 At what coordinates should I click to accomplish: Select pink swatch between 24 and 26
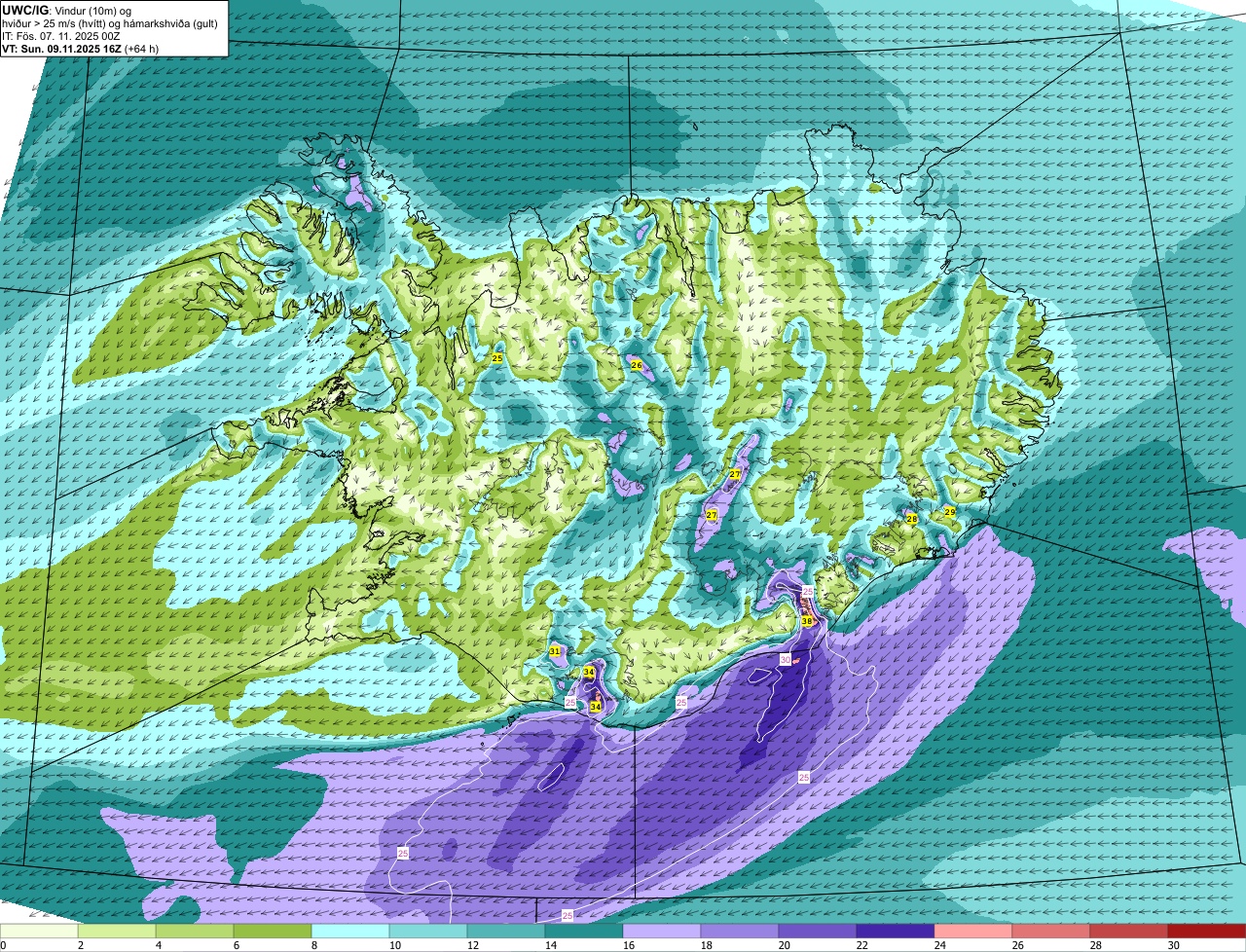click(973, 932)
